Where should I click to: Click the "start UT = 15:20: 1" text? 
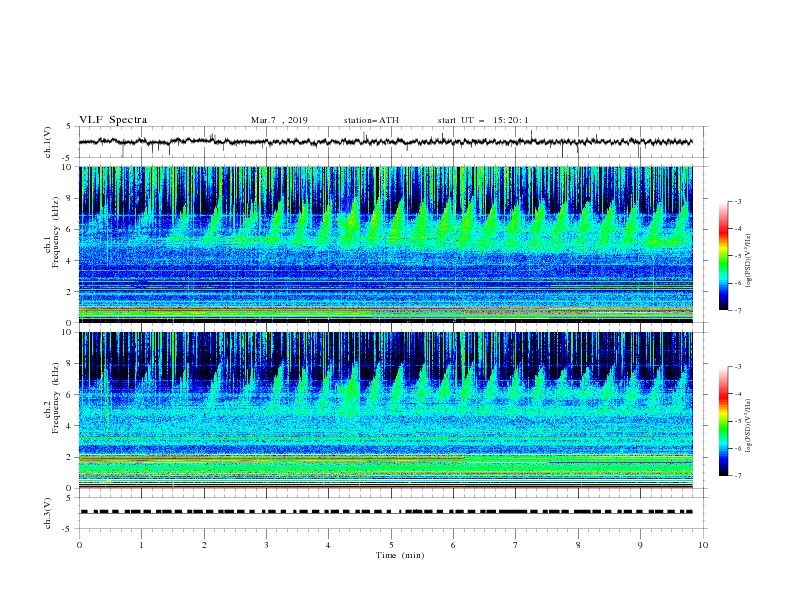point(483,120)
